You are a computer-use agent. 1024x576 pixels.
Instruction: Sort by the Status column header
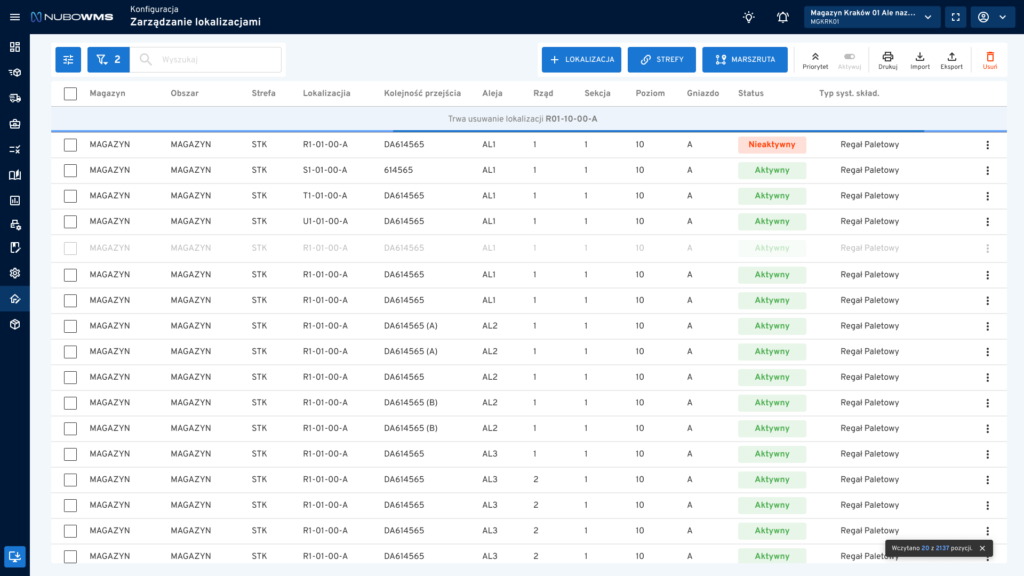[750, 93]
